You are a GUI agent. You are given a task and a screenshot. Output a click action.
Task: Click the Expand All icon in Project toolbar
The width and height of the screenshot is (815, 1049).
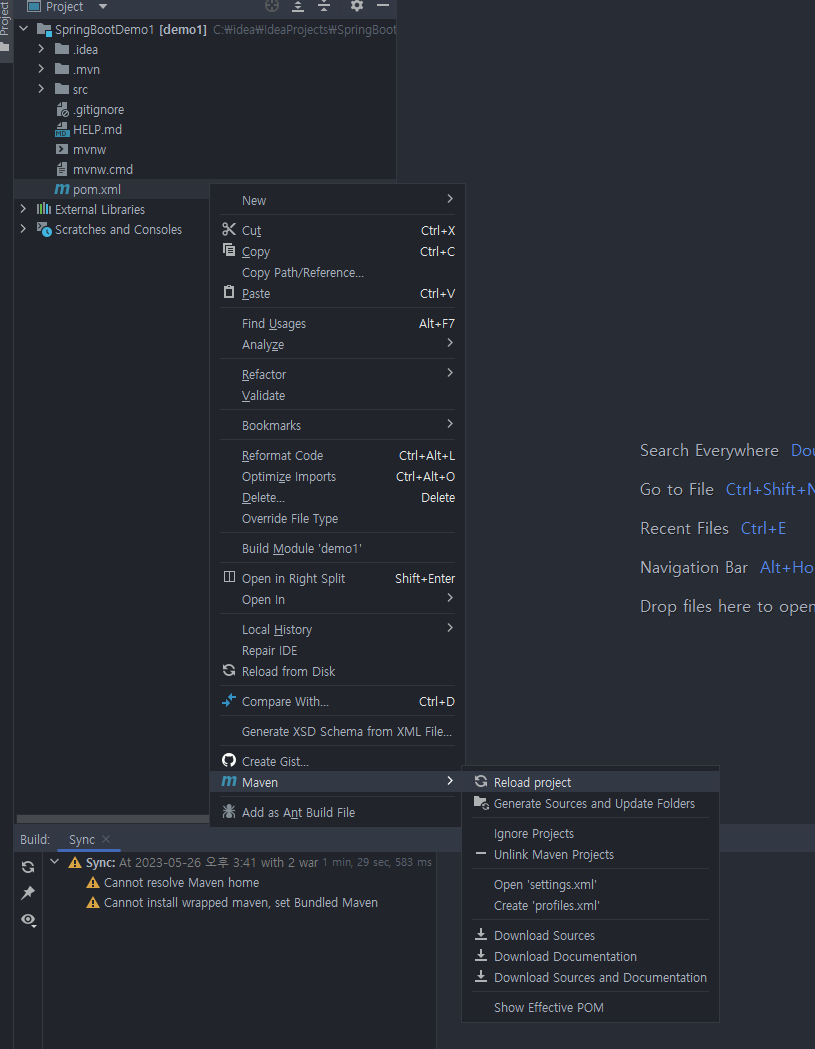298,6
